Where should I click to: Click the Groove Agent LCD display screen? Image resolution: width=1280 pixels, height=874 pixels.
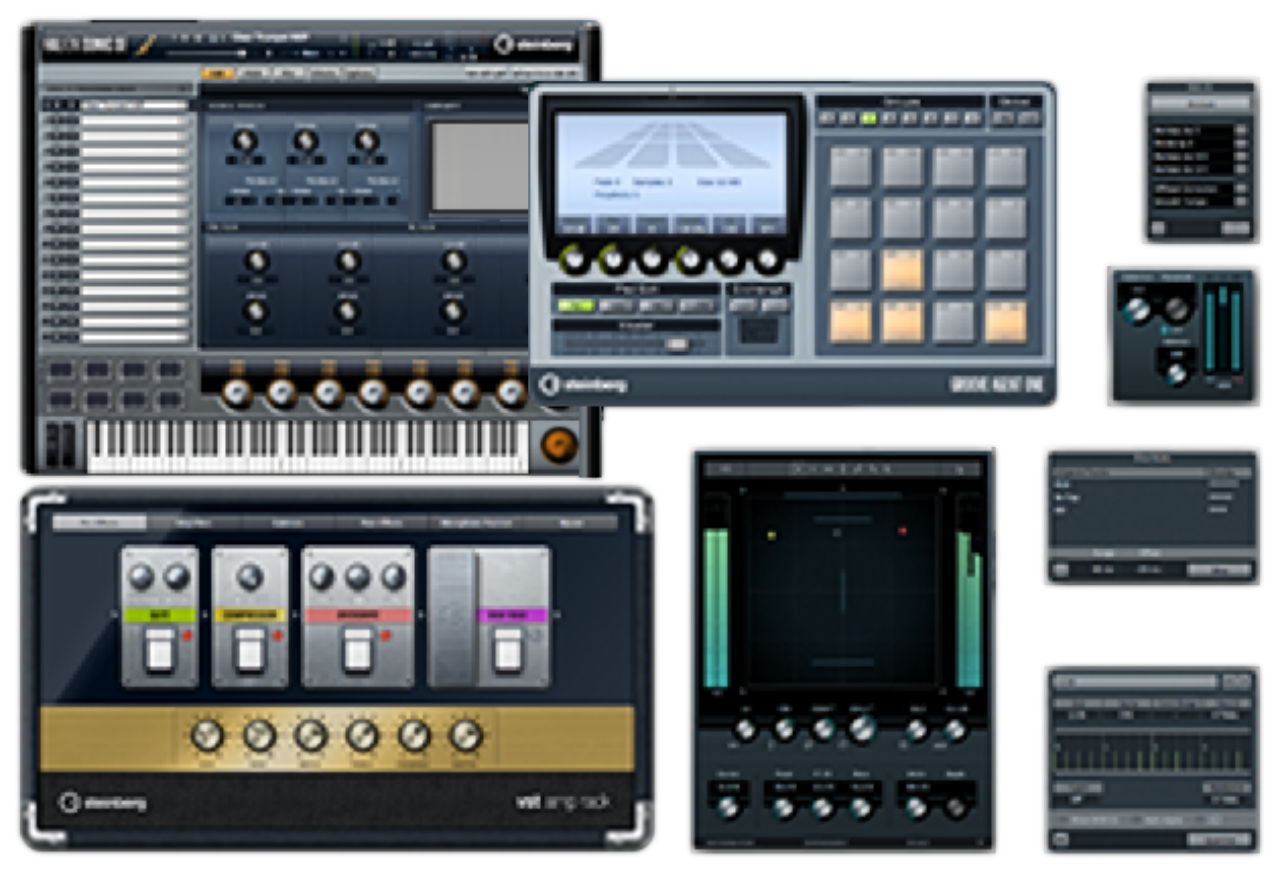[x=671, y=172]
